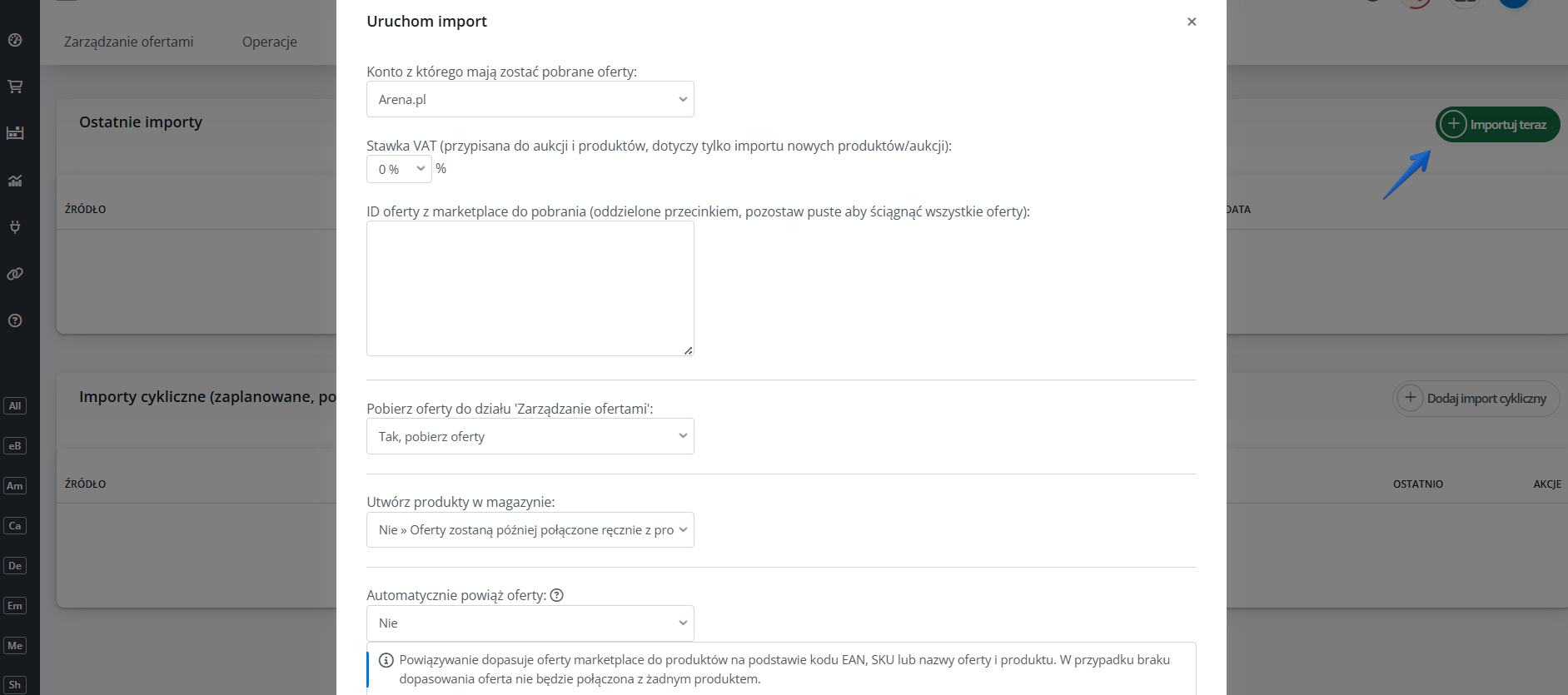Open the dashboard icon in sidebar
The image size is (1568, 695).
[x=15, y=40]
